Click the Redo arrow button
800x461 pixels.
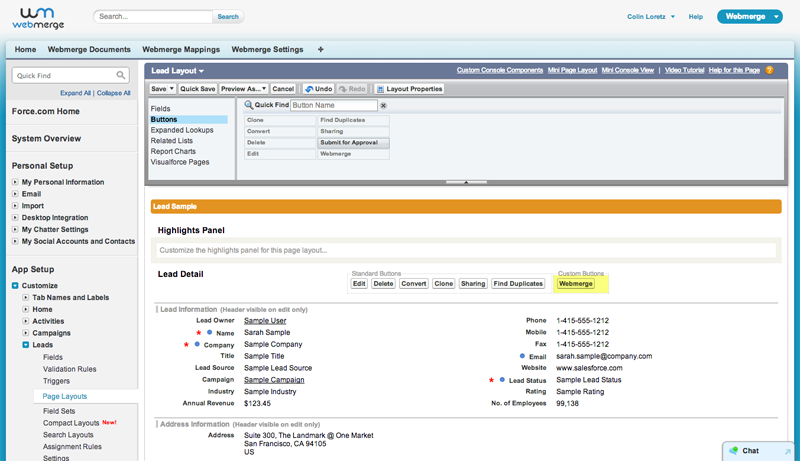pyautogui.click(x=352, y=89)
